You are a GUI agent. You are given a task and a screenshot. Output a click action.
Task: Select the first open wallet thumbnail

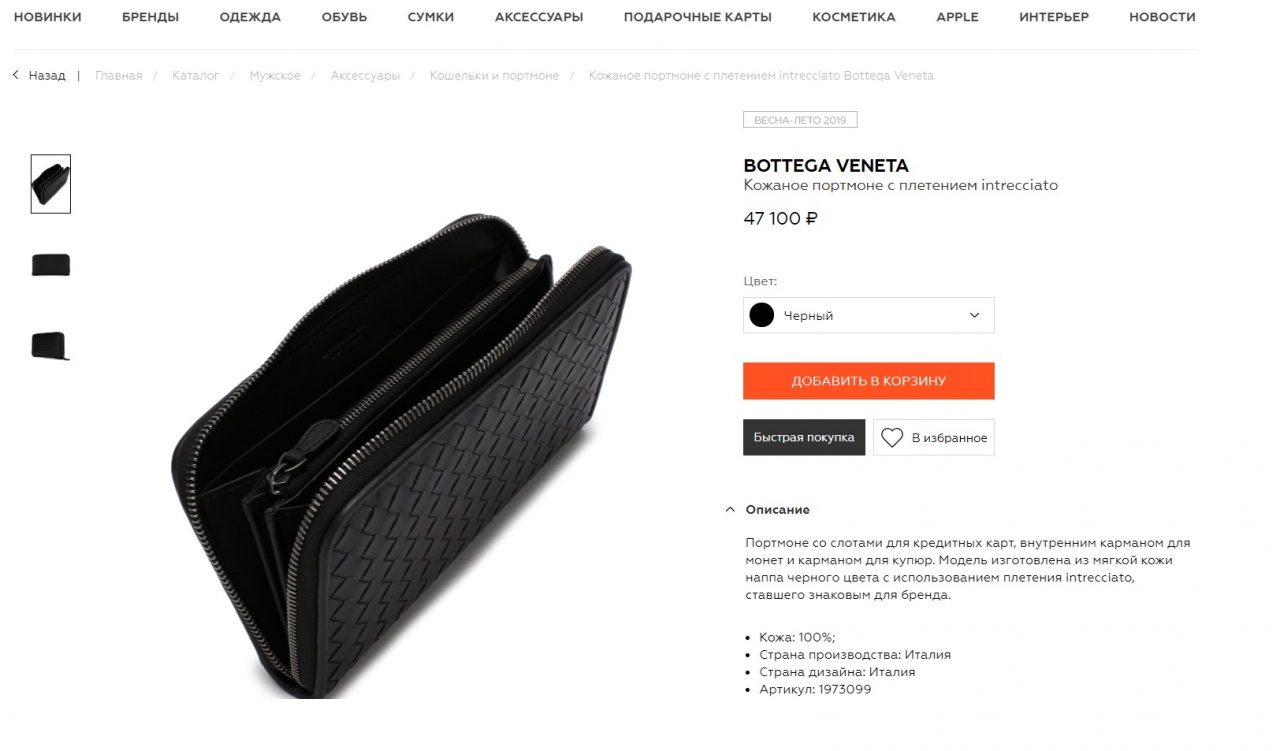[51, 184]
